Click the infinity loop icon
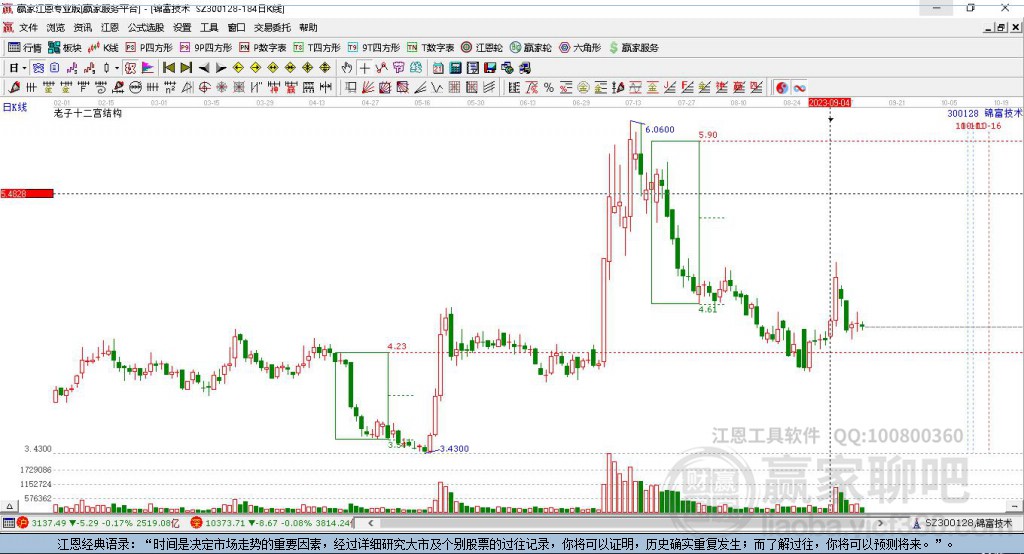Viewport: 1024px width, 554px height. tap(799, 88)
